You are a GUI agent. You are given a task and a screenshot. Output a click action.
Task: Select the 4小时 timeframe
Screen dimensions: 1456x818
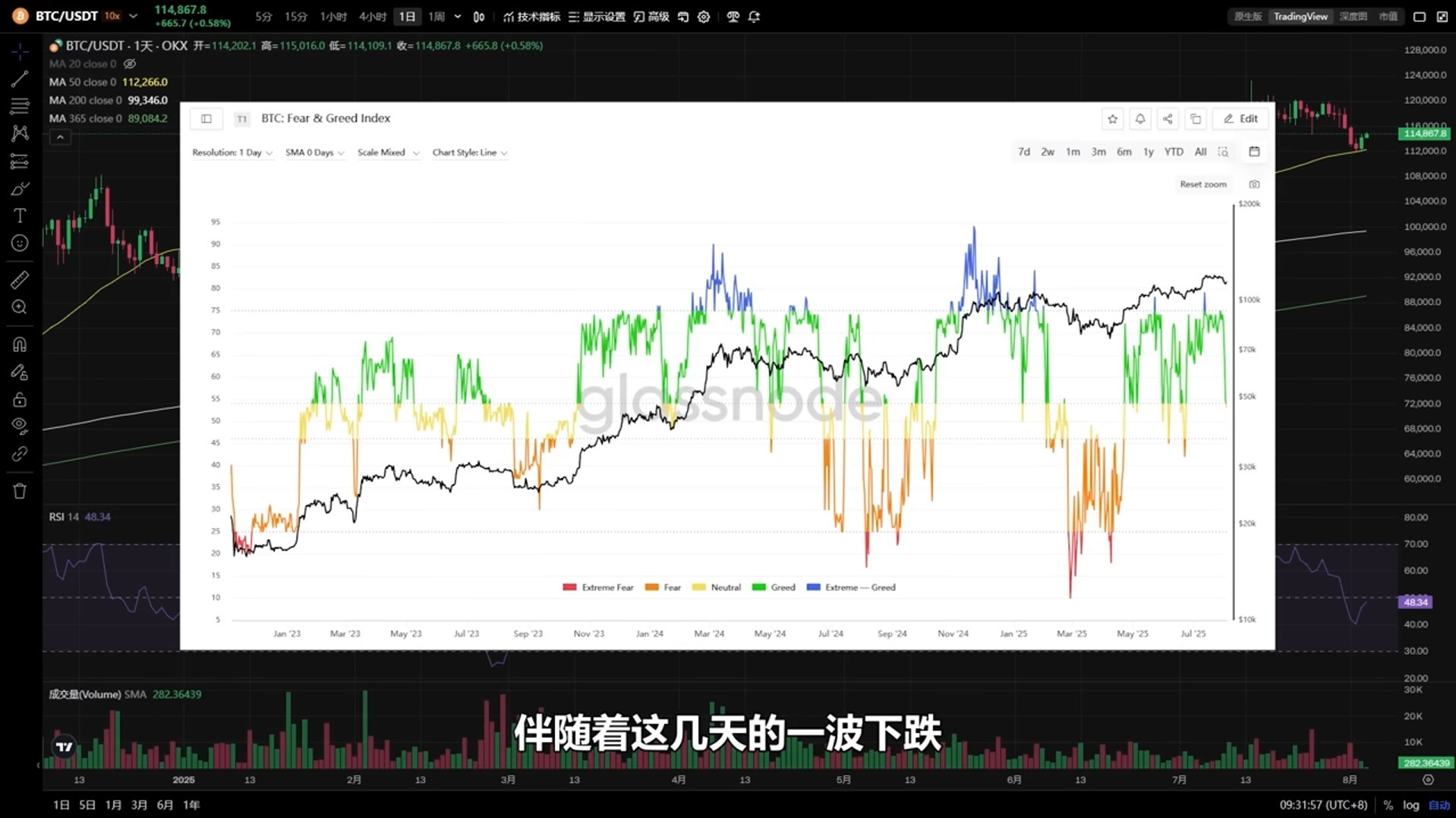point(372,17)
